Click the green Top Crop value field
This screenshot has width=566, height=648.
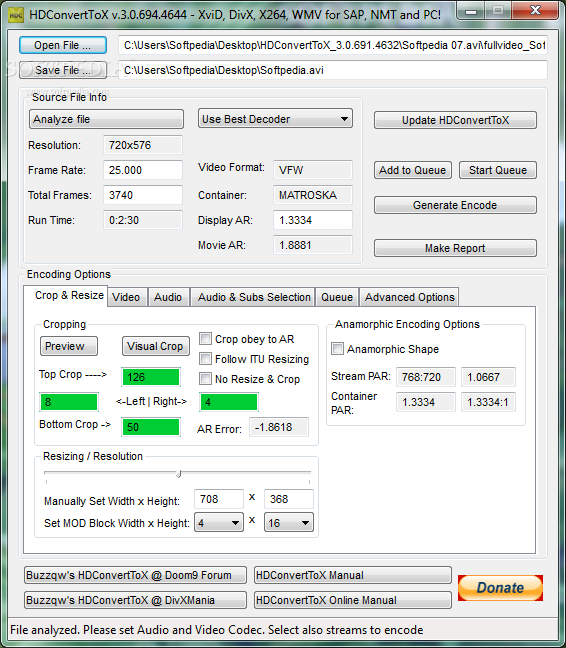coord(151,377)
